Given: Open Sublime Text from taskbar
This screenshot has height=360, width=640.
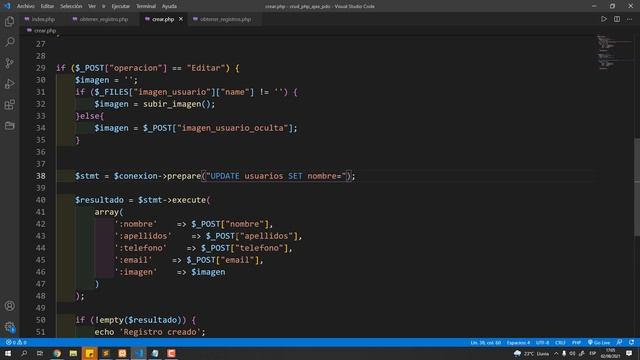Looking at the screenshot, I should (x=106, y=353).
